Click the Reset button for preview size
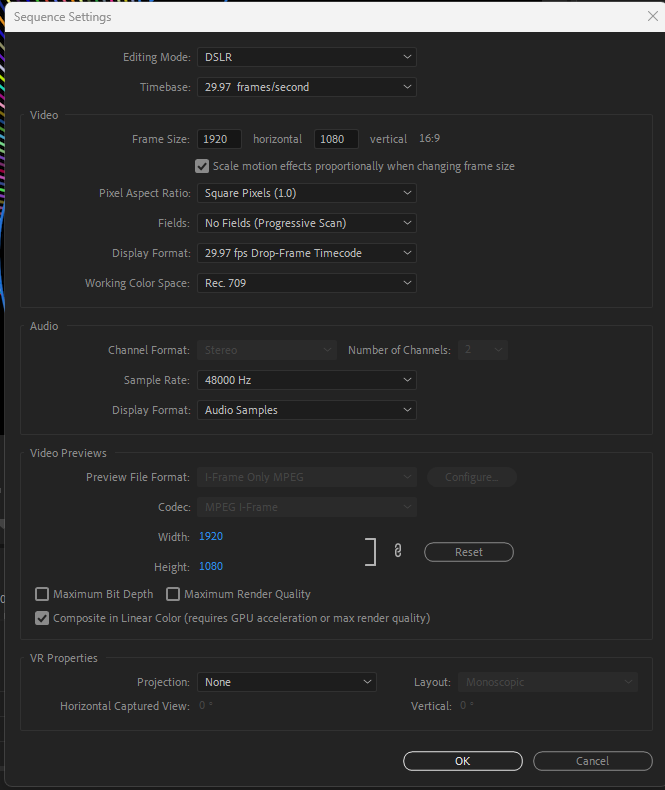The height and width of the screenshot is (790, 665). pos(468,552)
